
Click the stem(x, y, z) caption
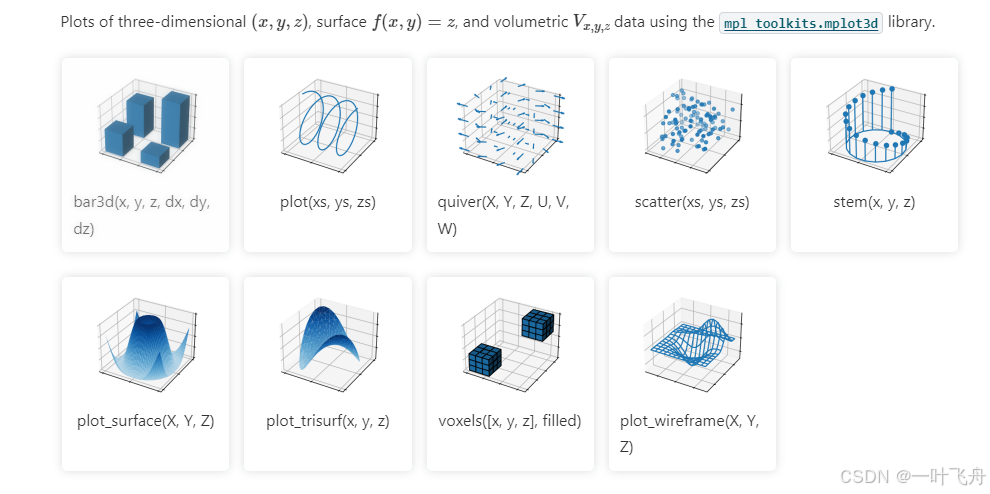[x=874, y=203]
